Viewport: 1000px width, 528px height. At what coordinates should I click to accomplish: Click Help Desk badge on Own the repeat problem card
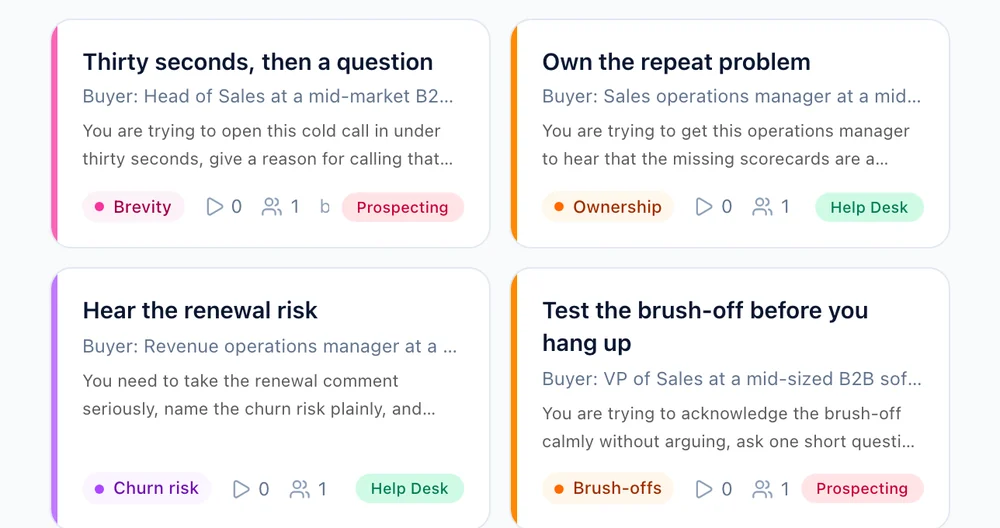(x=869, y=207)
